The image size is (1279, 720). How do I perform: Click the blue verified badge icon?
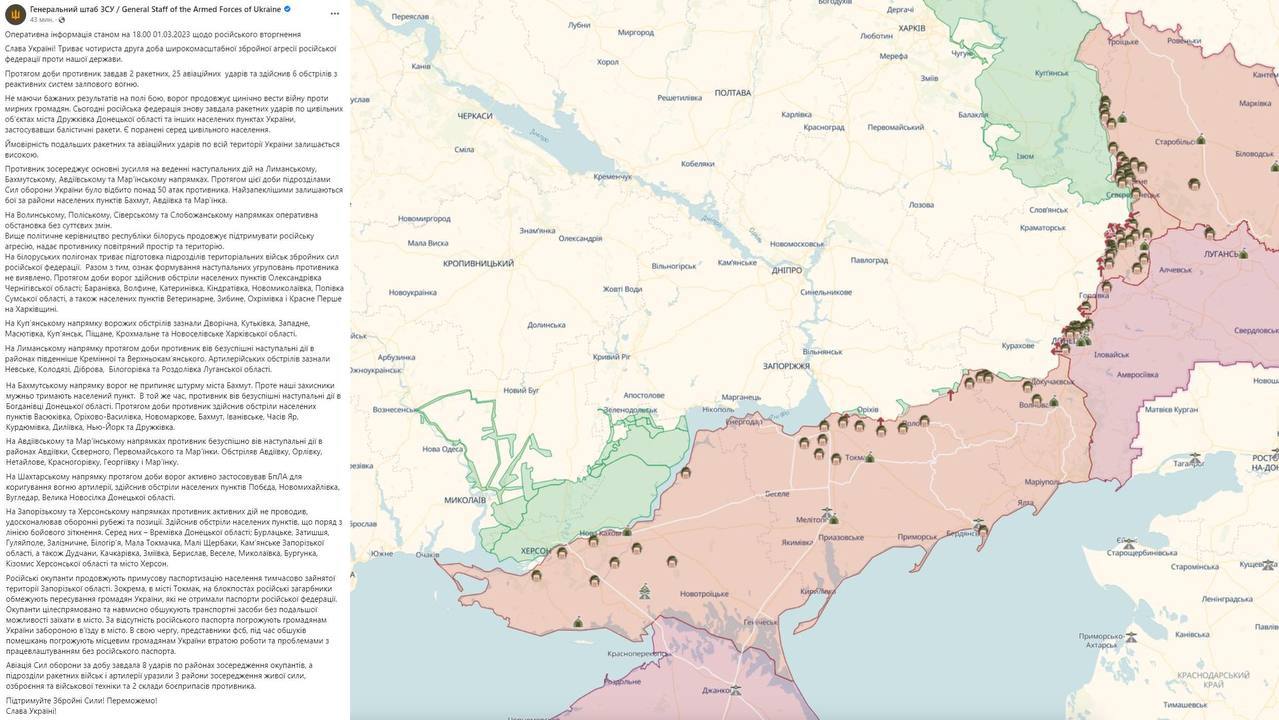pyautogui.click(x=288, y=9)
